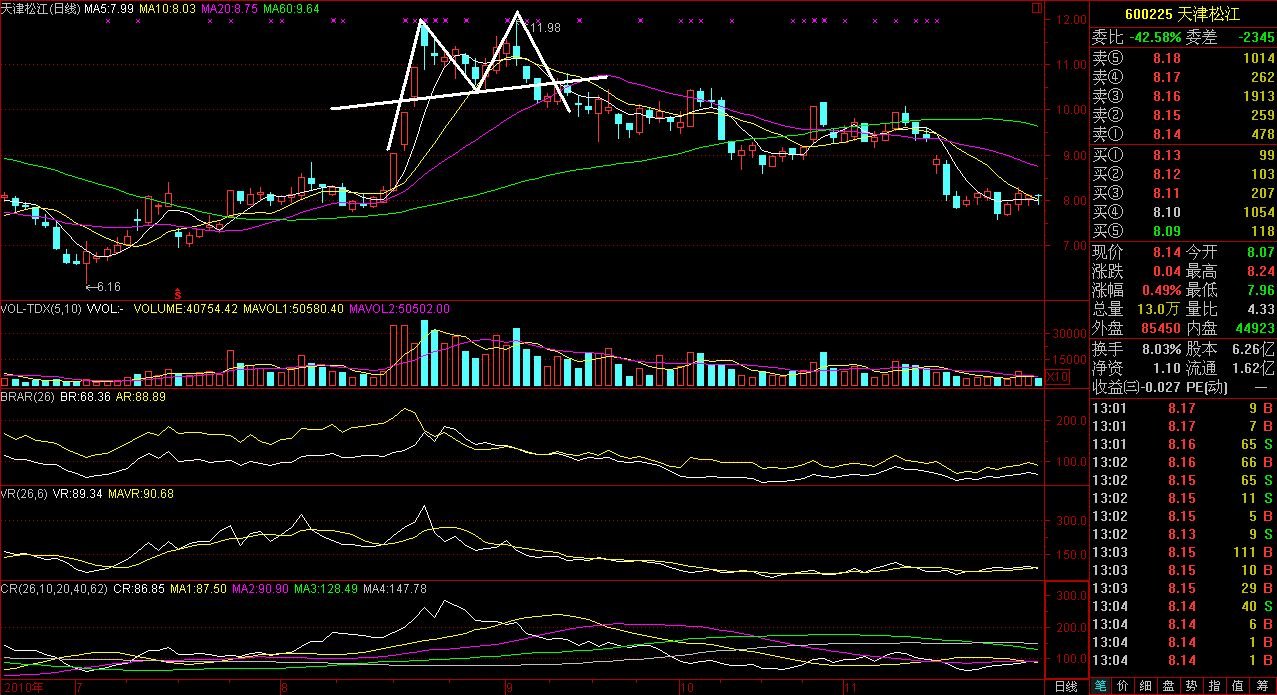
Task: Select the MA60:9.64 indicator label
Action: tap(292, 8)
